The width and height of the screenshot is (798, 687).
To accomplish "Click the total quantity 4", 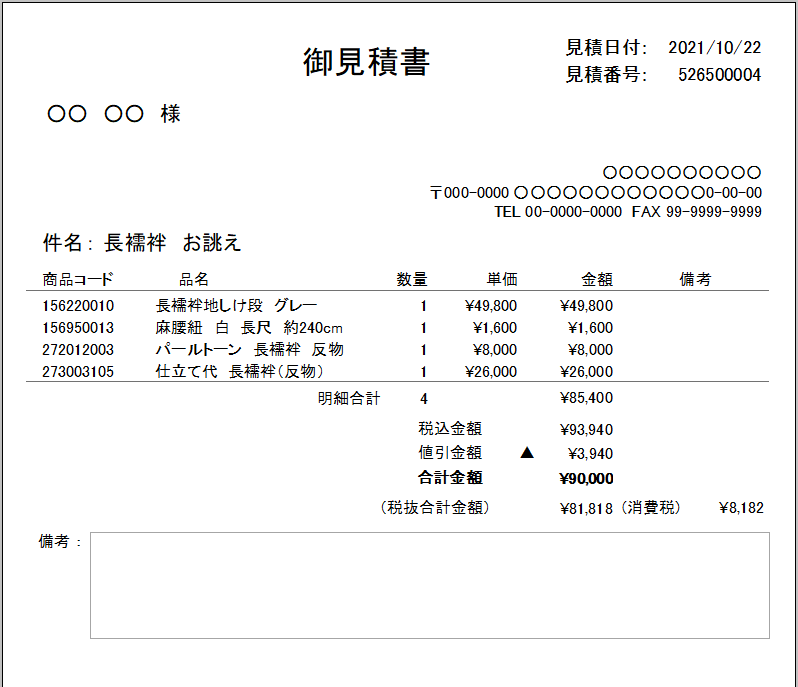I will point(423,398).
